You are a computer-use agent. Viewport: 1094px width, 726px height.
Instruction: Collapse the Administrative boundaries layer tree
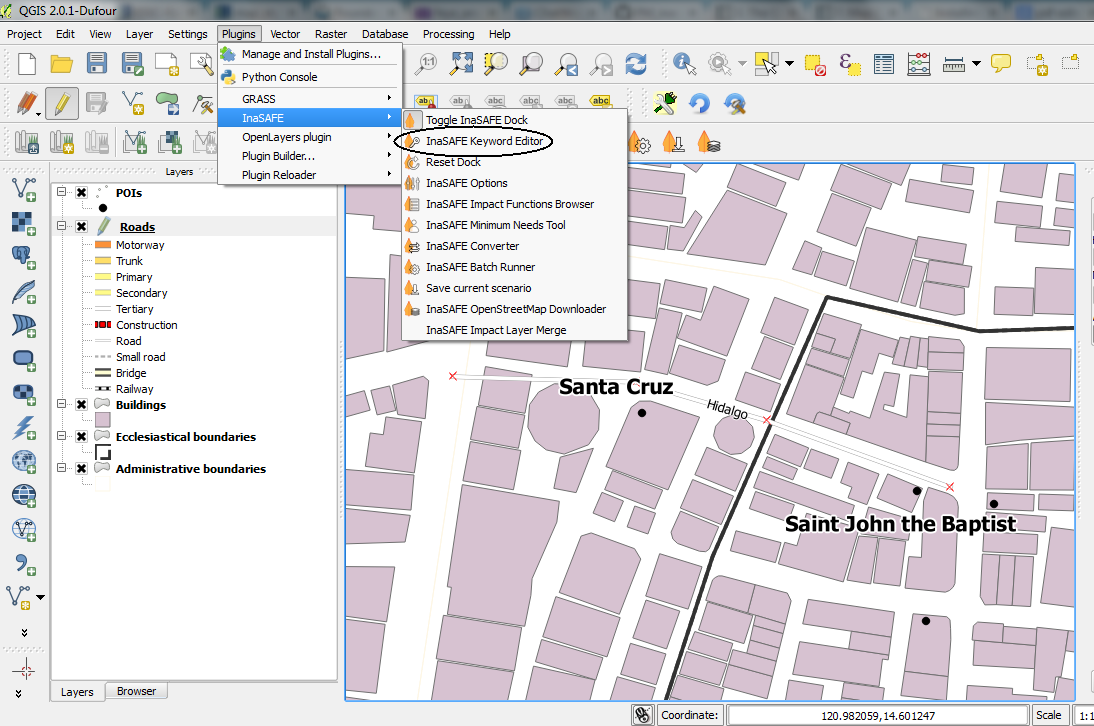(x=61, y=468)
